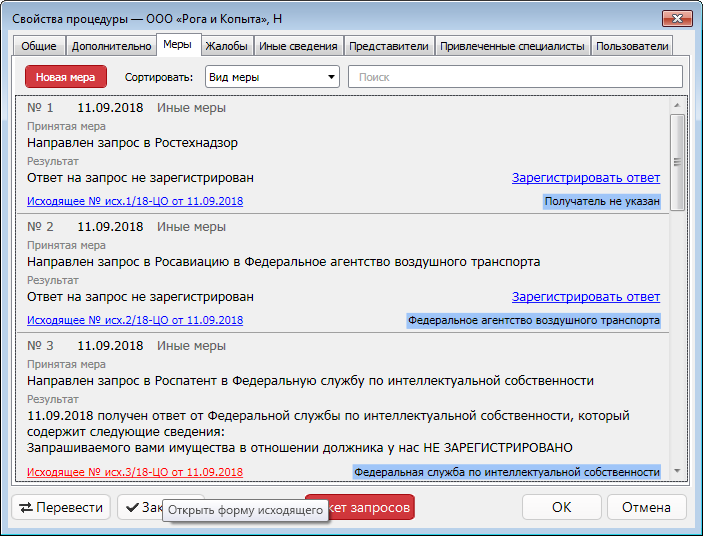Click the Перевести button with arrows icon
The width and height of the screenshot is (703, 536).
click(61, 507)
